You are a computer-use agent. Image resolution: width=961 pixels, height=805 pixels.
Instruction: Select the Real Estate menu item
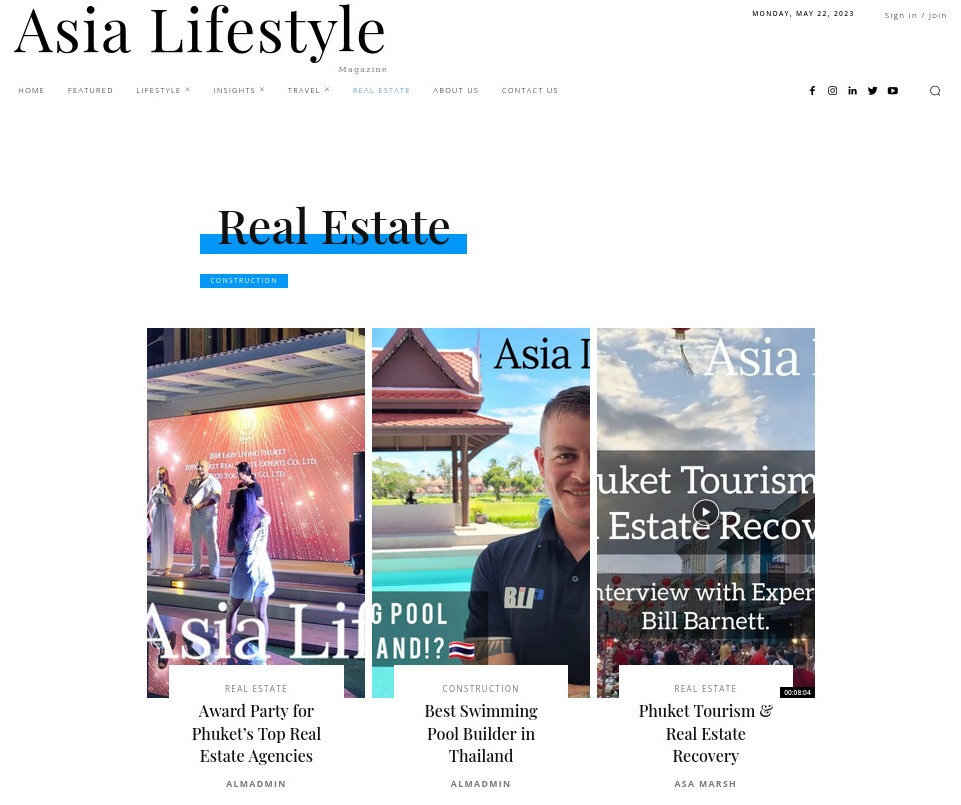point(381,91)
